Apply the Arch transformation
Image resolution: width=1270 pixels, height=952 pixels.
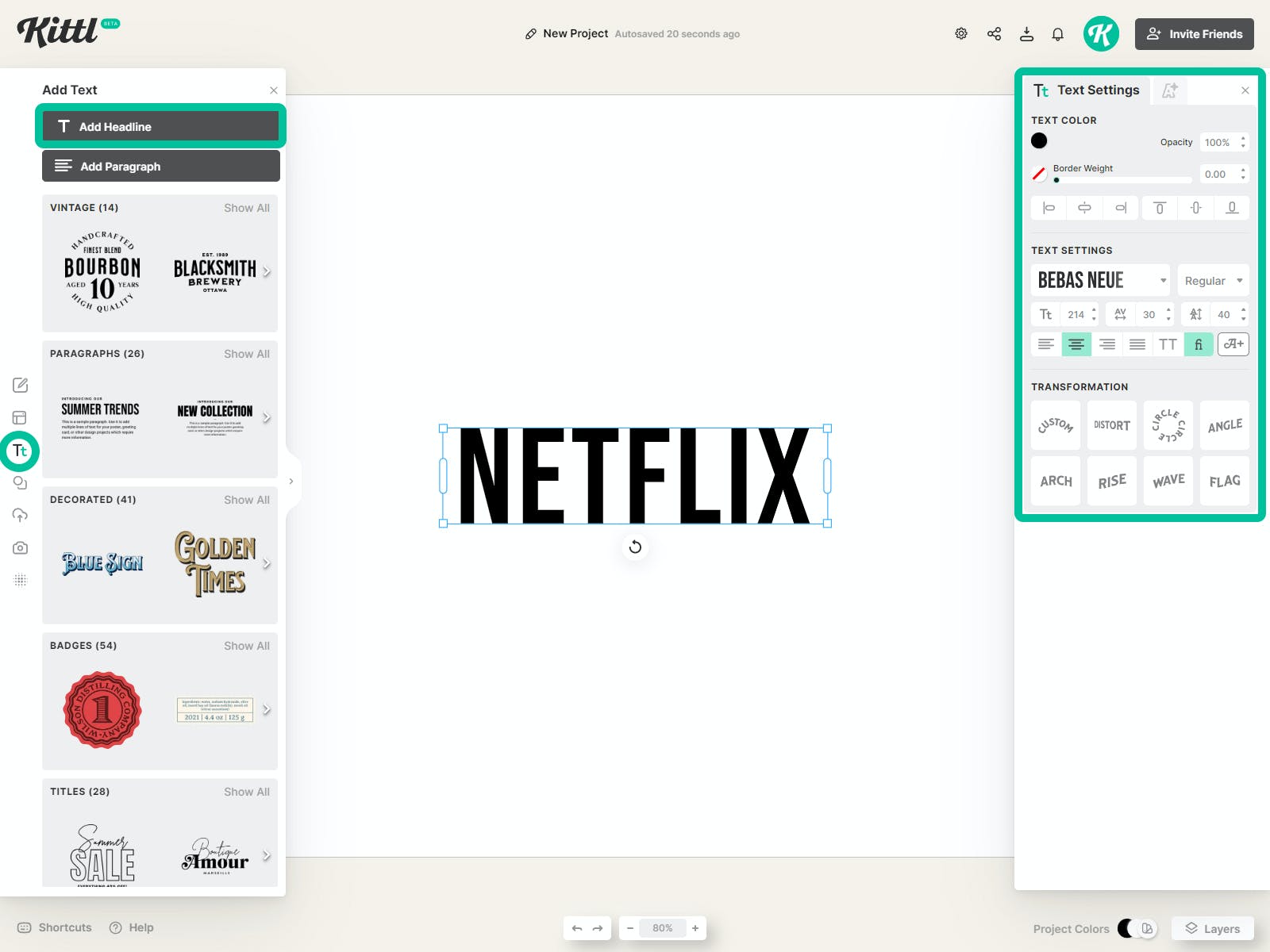tap(1056, 481)
